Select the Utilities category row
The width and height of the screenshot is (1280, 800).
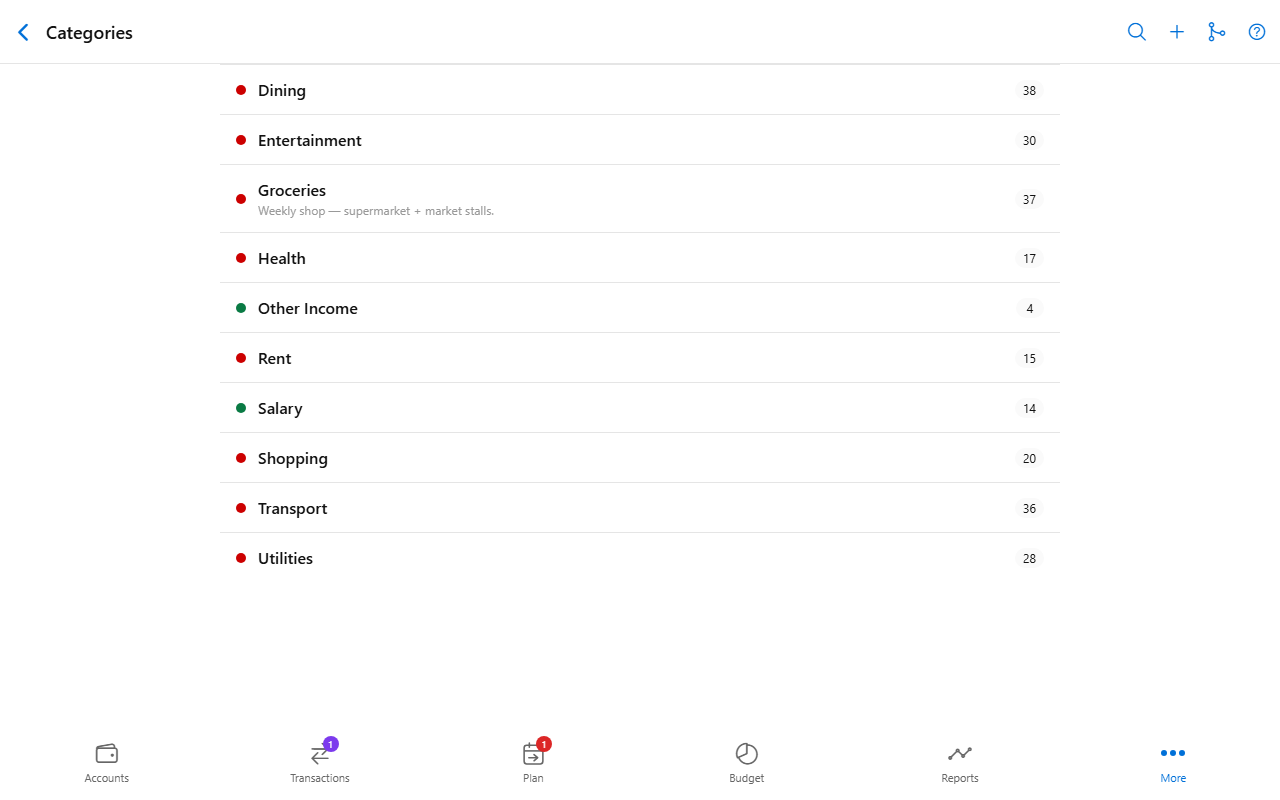pos(640,558)
